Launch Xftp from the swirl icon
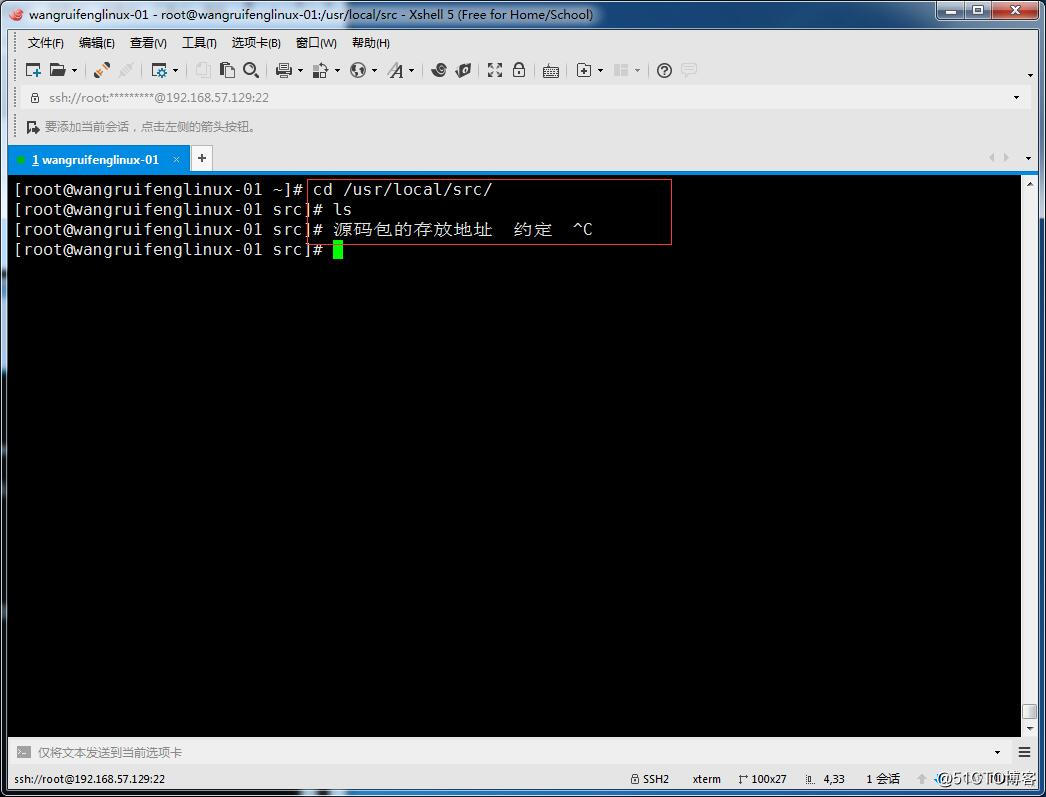 click(x=438, y=70)
